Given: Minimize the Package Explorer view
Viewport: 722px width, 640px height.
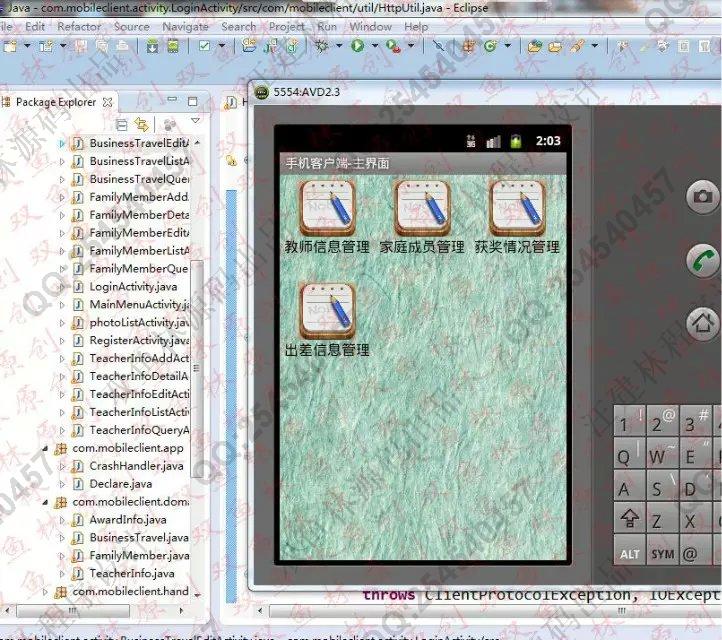Looking at the screenshot, I should click(172, 99).
